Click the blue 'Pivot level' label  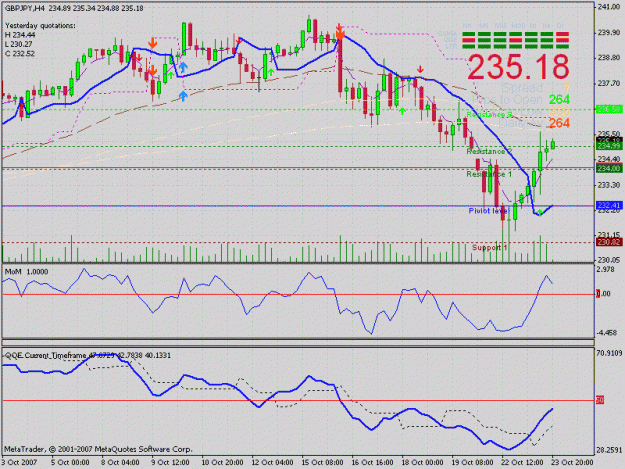489,210
